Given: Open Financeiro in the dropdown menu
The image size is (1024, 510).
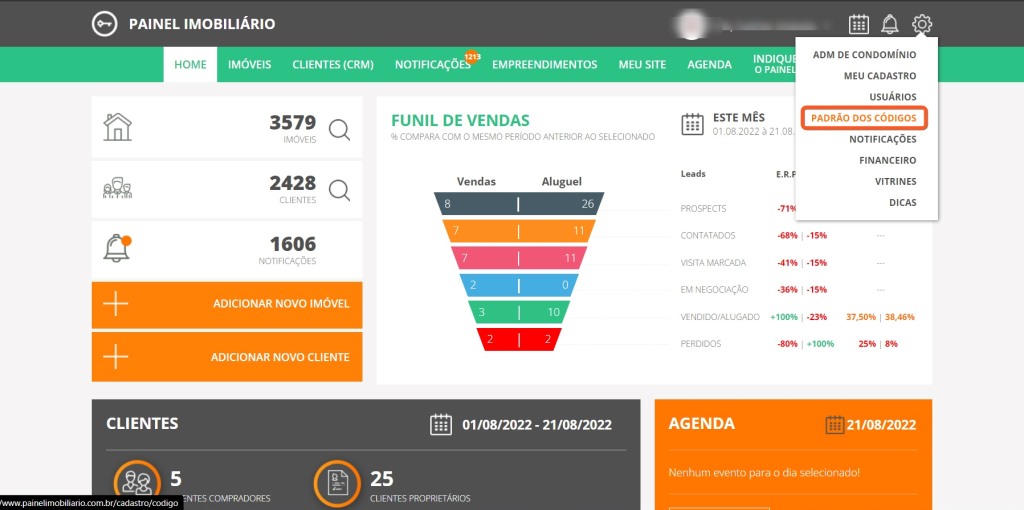Looking at the screenshot, I should [887, 160].
